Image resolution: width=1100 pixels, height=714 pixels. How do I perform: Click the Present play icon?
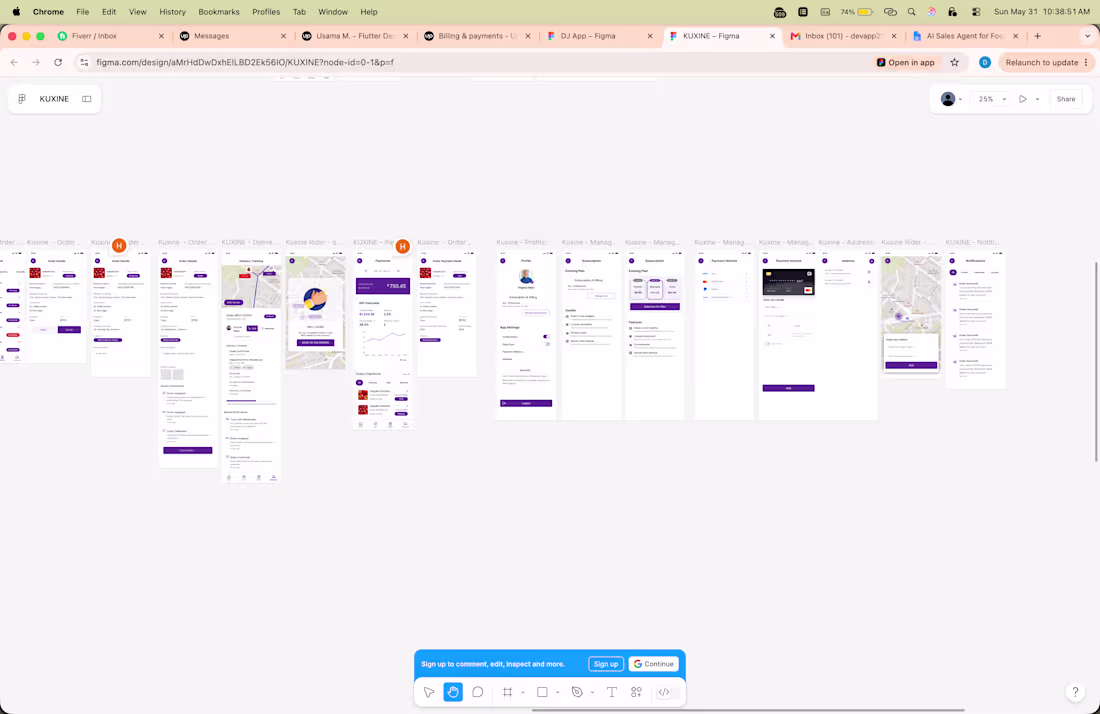(1023, 99)
